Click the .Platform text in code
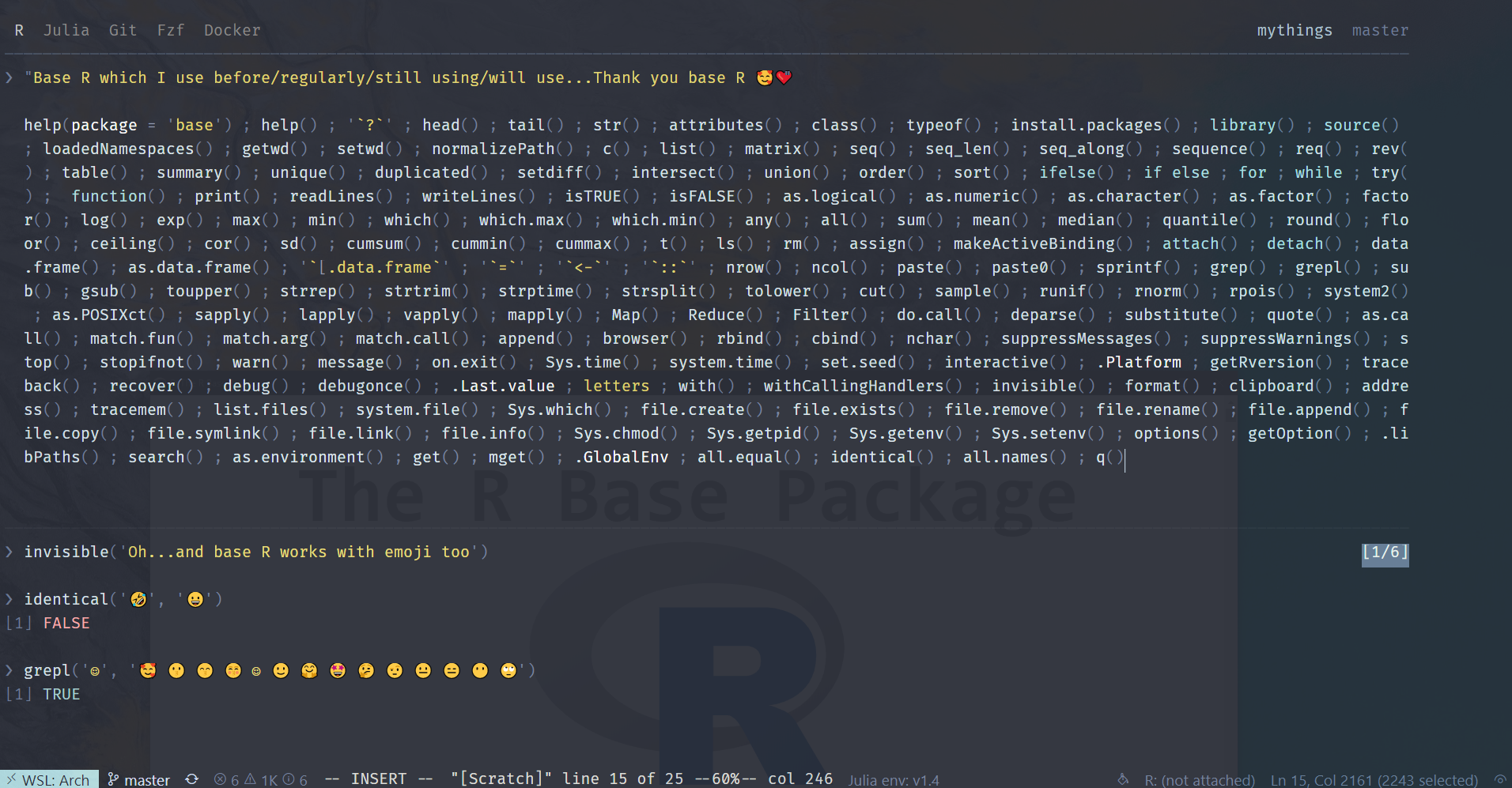This screenshot has height=788, width=1512. click(1139, 362)
